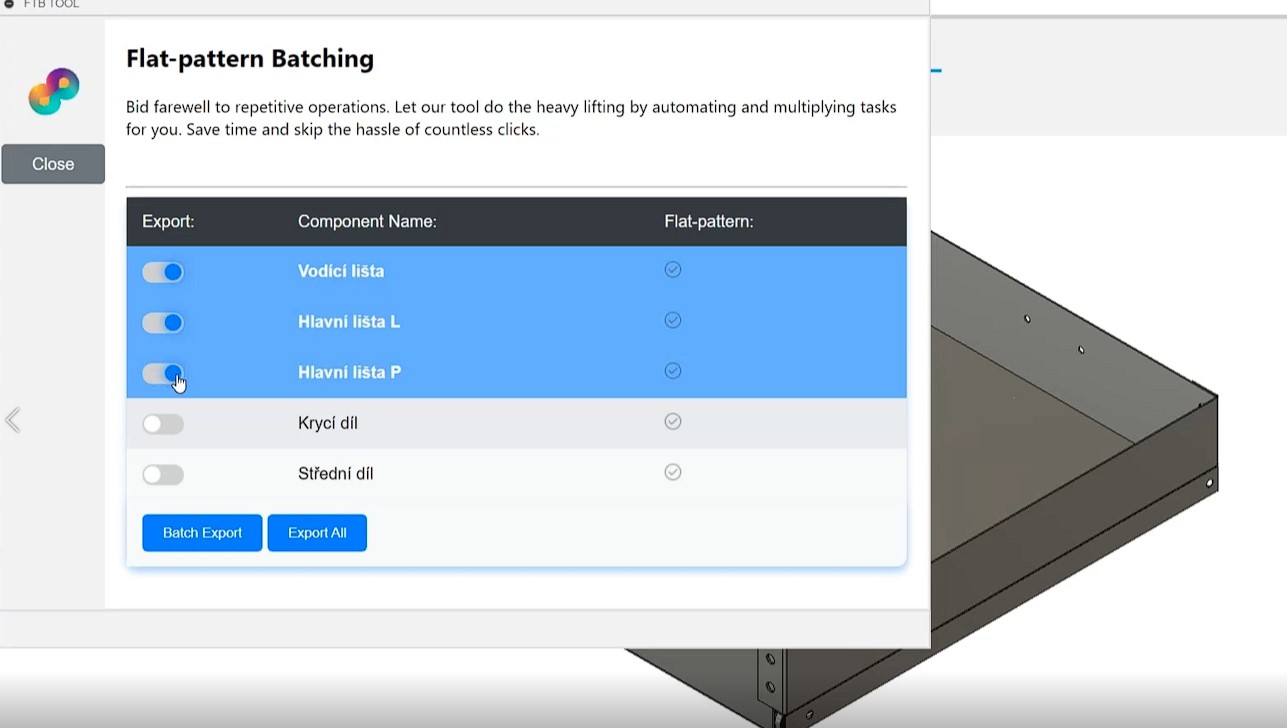
Task: Turn off export for Hlavní lišta L
Action: (x=163, y=323)
